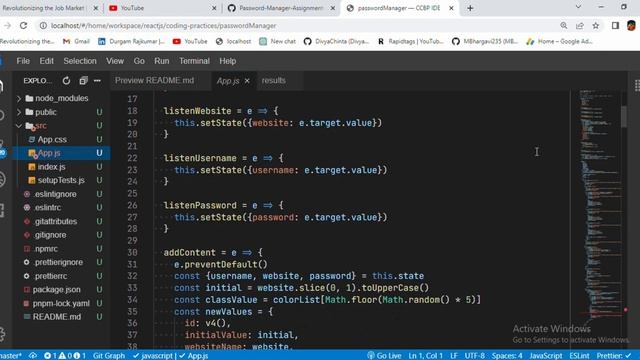The width and height of the screenshot is (640, 360).
Task: Open .eslintrc file
Action: tap(47, 208)
